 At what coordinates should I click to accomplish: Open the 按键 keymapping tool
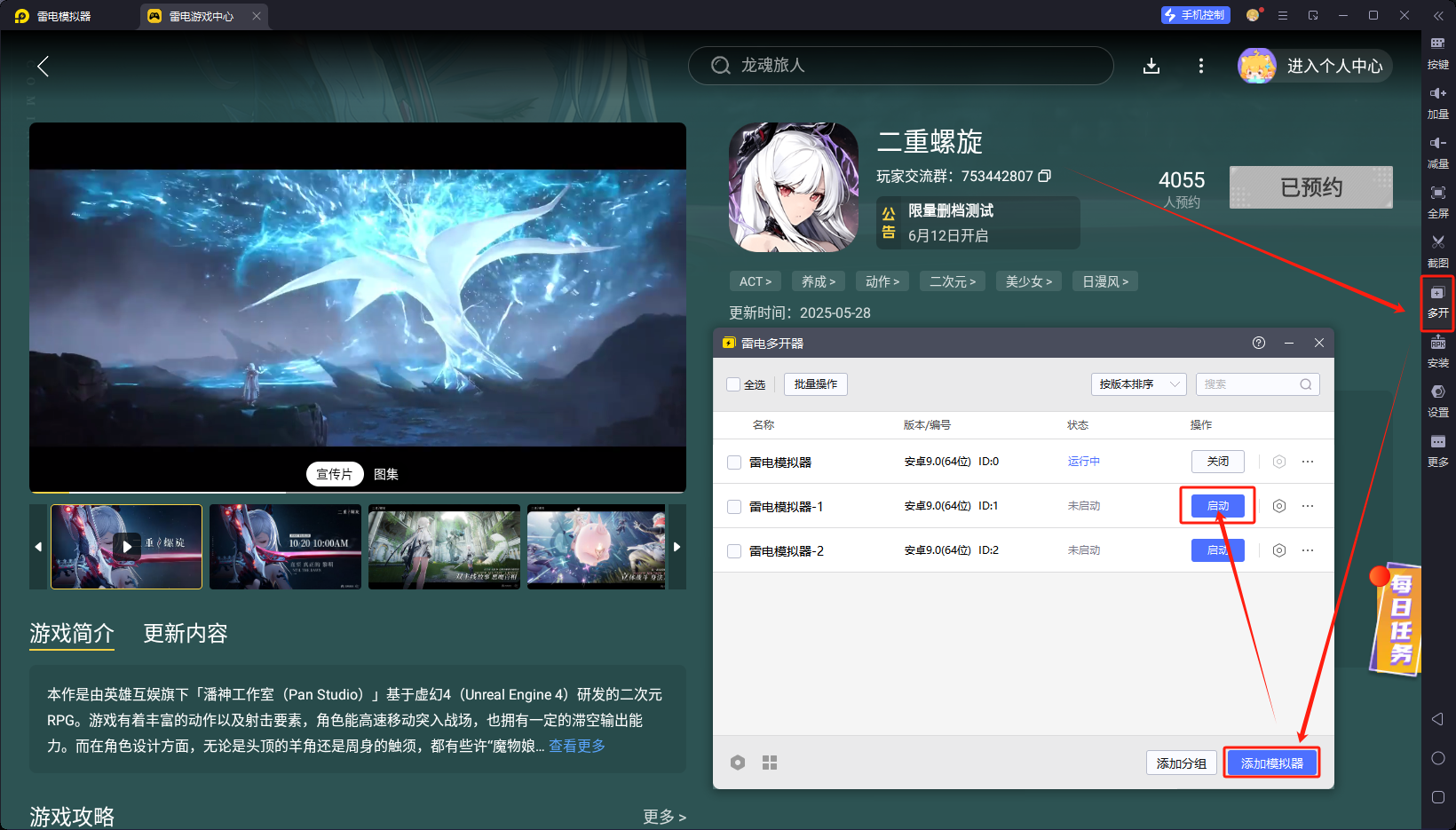tap(1437, 52)
